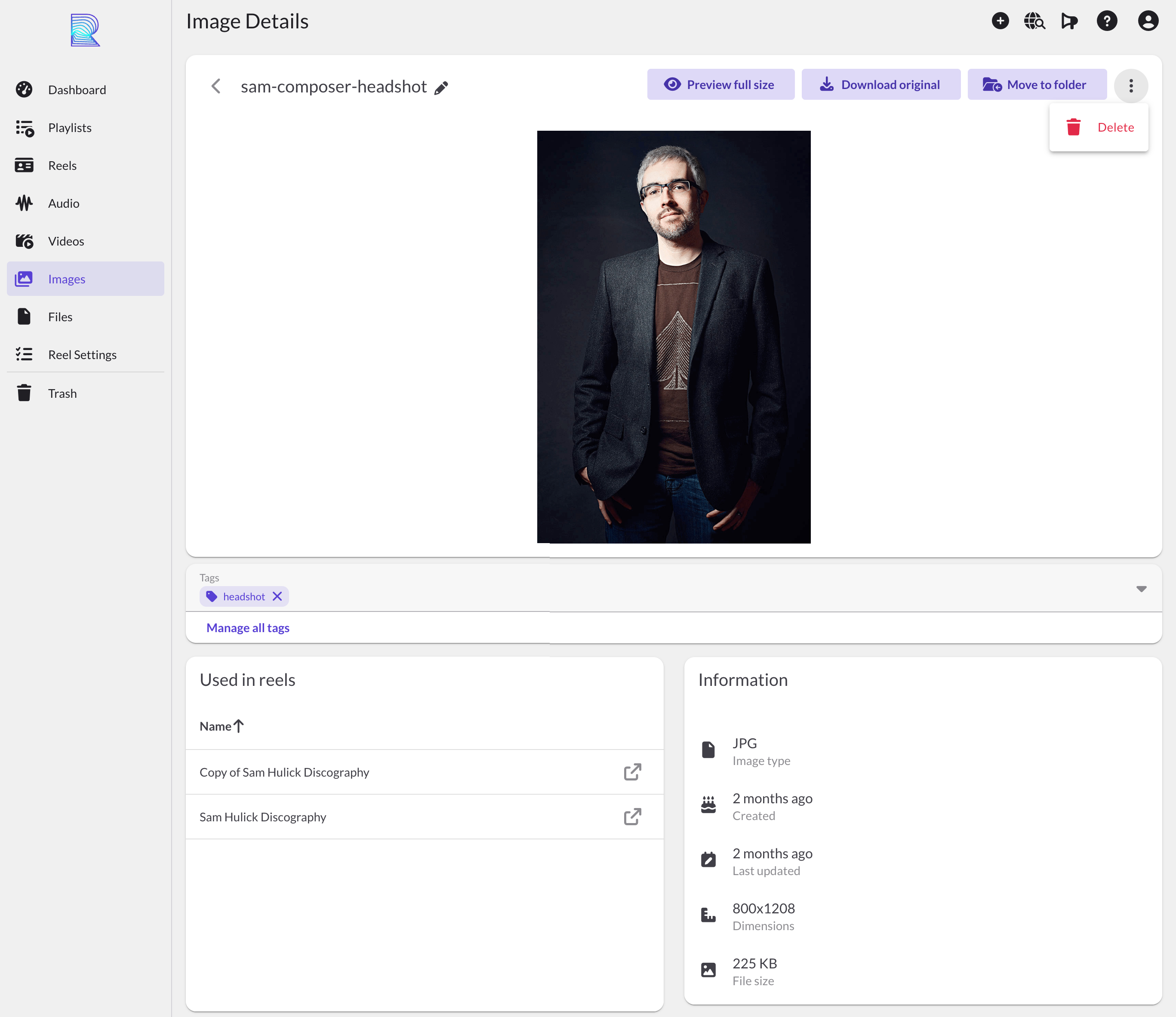Open the globe search icon in header
The image size is (1176, 1017).
[x=1034, y=22]
